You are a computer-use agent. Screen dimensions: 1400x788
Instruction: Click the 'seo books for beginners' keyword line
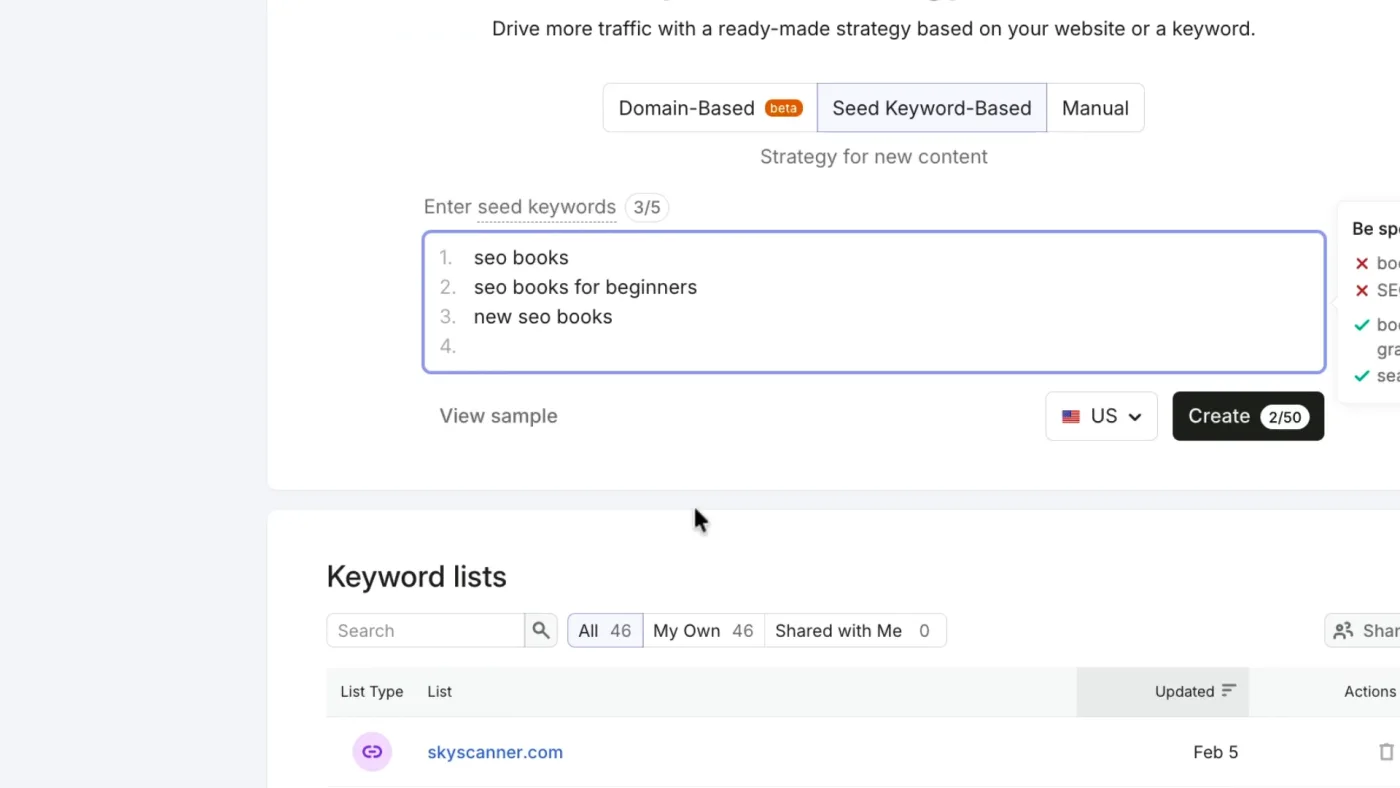click(585, 287)
